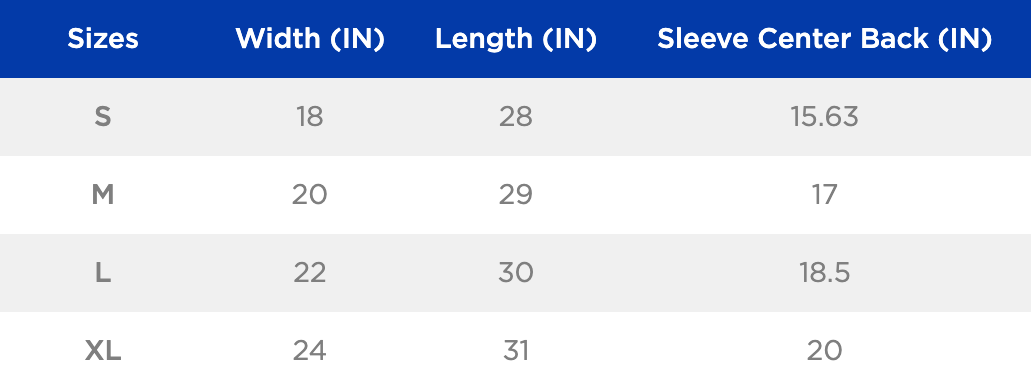
Task: Select the L size label
Action: click(103, 273)
